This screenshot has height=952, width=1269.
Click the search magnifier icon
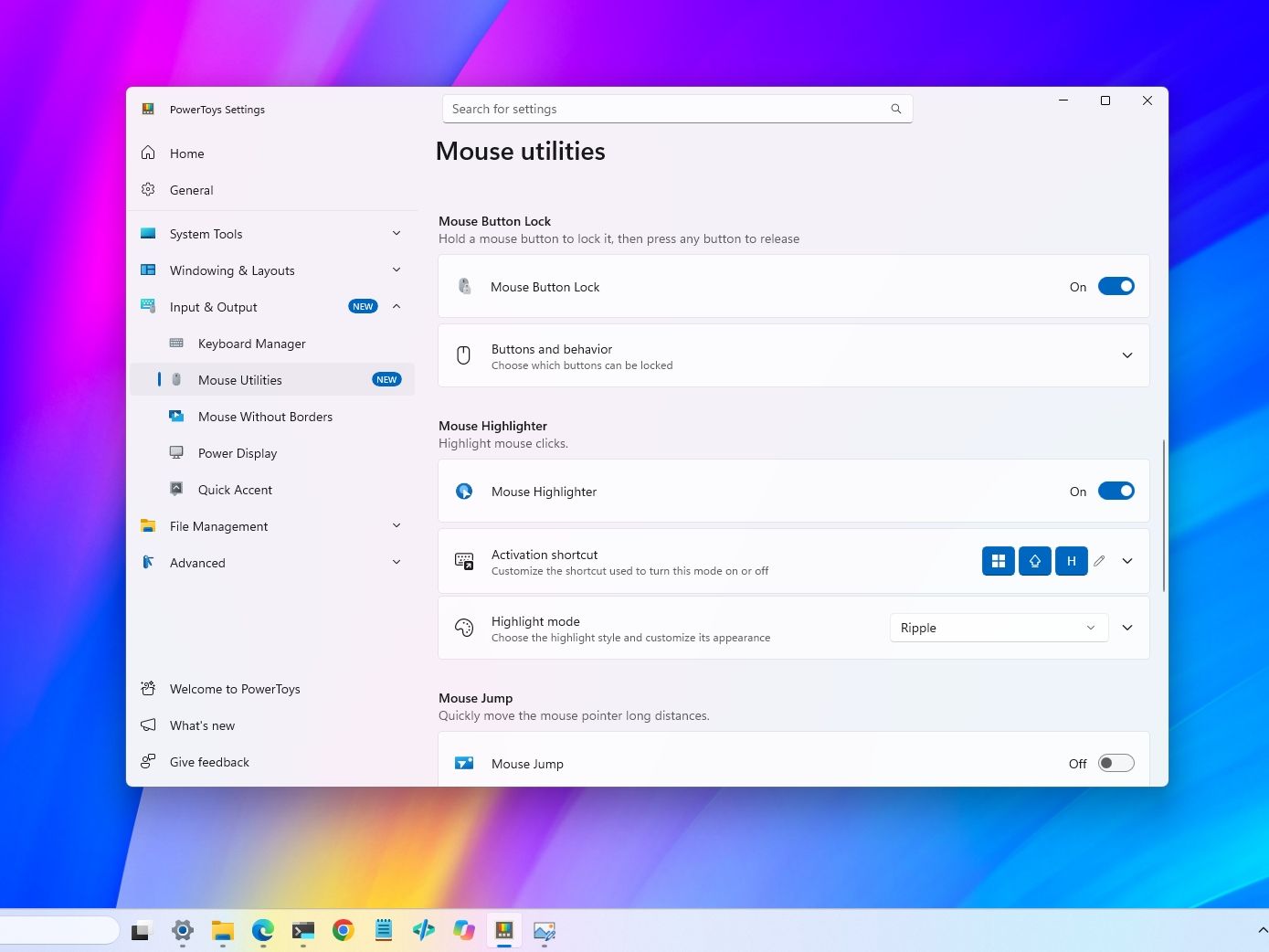pos(896,109)
